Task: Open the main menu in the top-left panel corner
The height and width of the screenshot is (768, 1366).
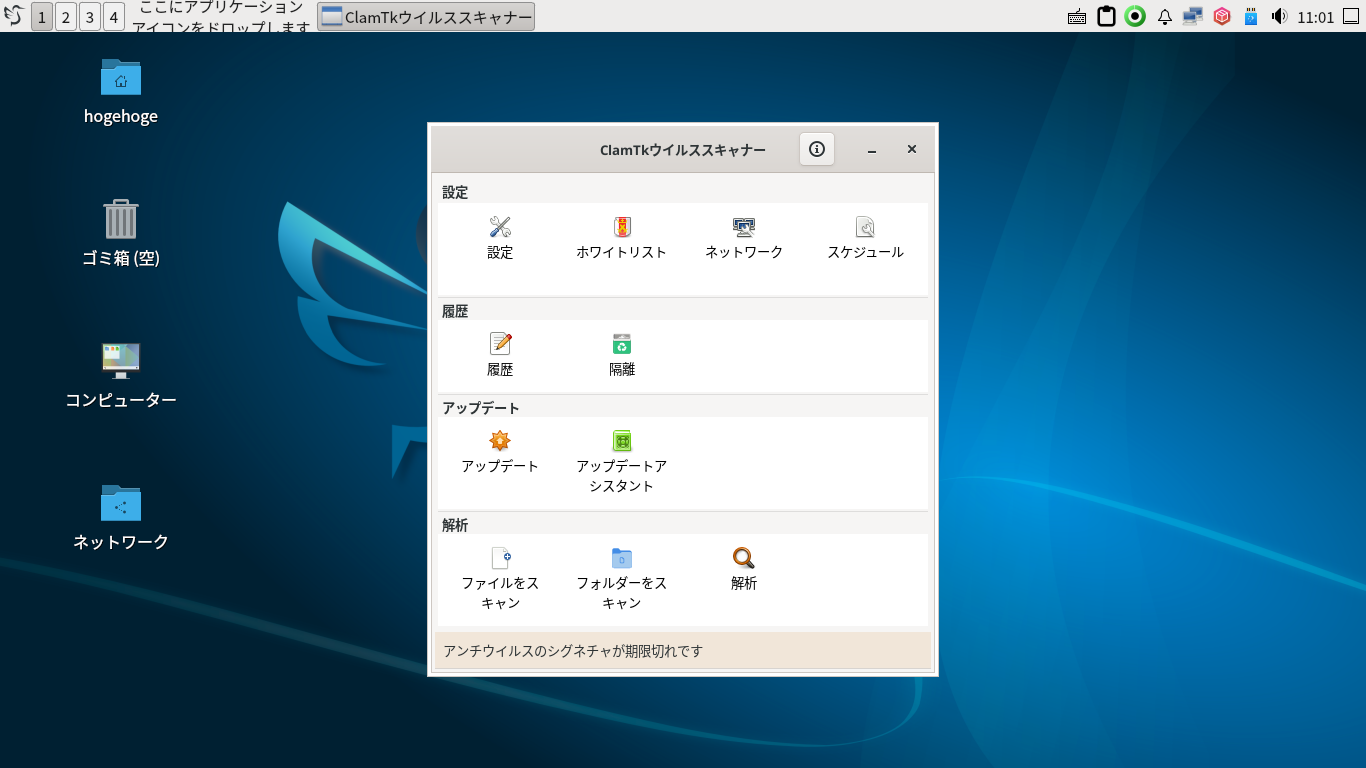Action: click(14, 16)
